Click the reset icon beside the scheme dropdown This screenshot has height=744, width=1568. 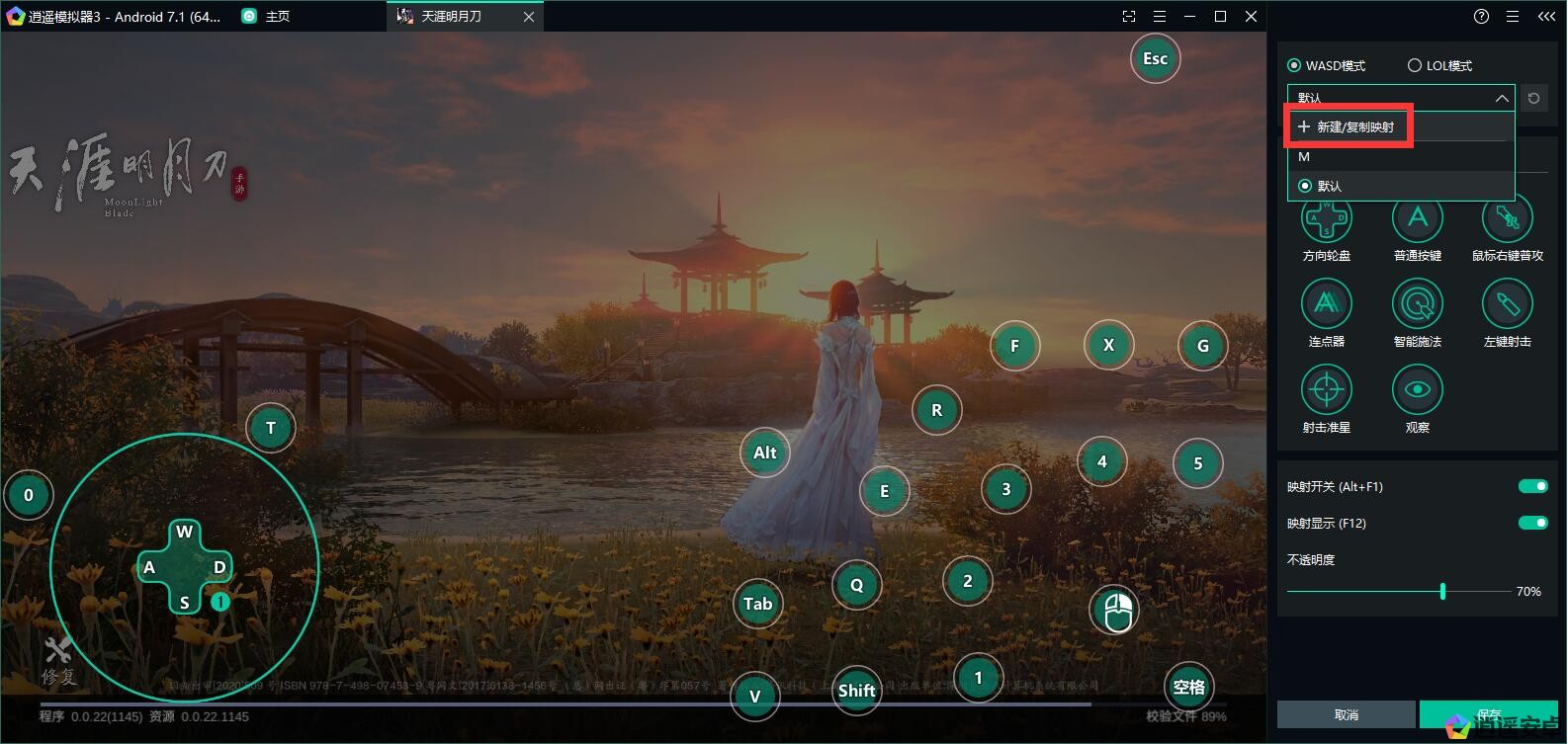1533,98
